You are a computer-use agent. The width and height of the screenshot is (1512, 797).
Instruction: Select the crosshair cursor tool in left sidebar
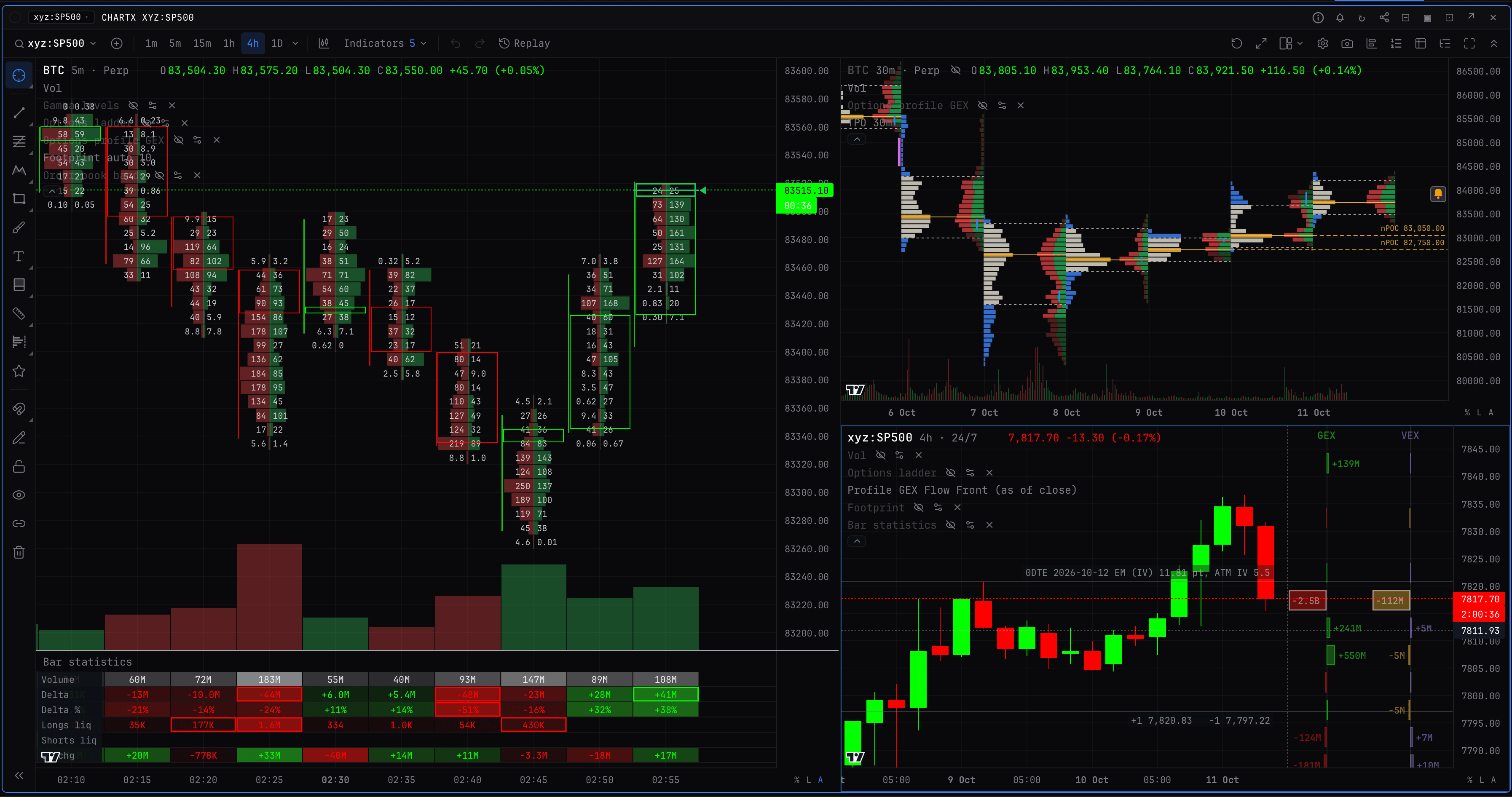(19, 76)
